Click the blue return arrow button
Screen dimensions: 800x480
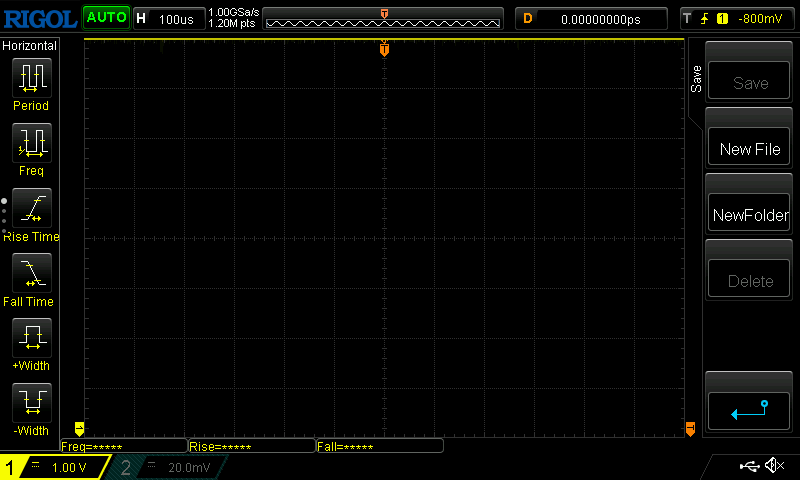[x=748, y=411]
